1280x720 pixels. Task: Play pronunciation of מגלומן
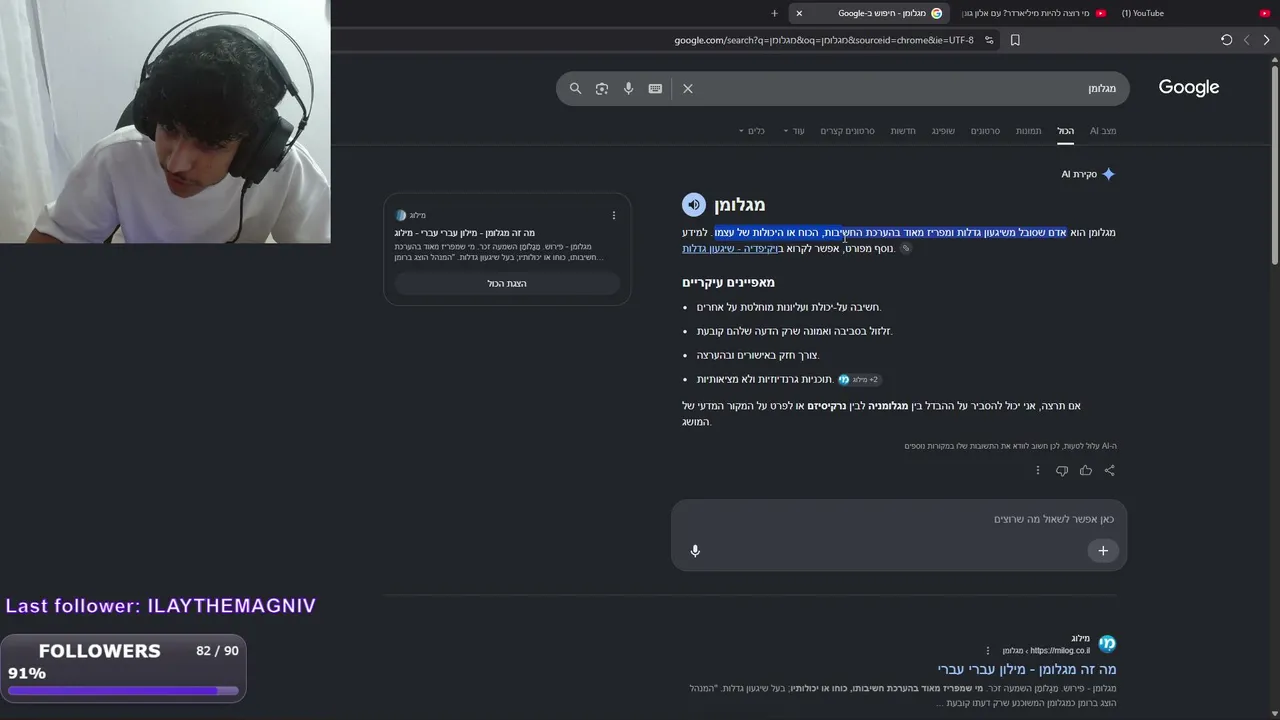coord(694,205)
